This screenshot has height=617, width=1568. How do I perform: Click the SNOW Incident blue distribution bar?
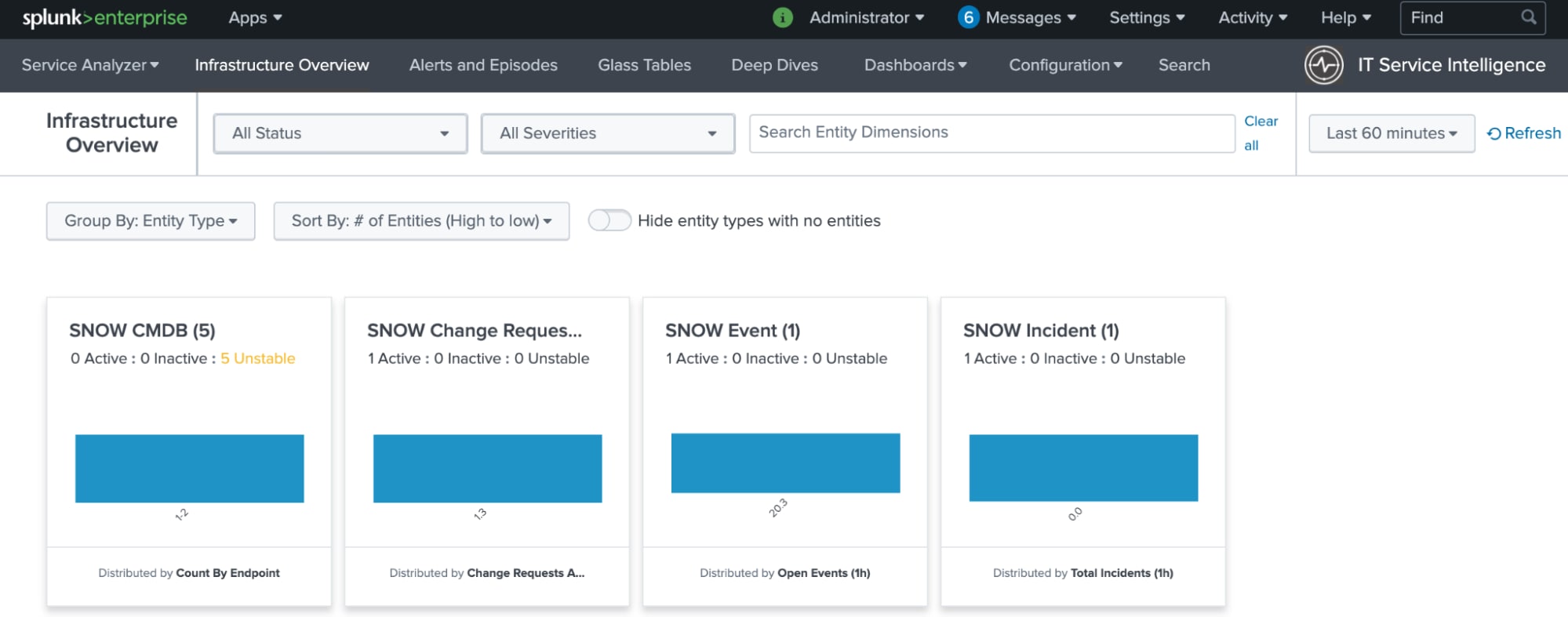[x=1083, y=468]
